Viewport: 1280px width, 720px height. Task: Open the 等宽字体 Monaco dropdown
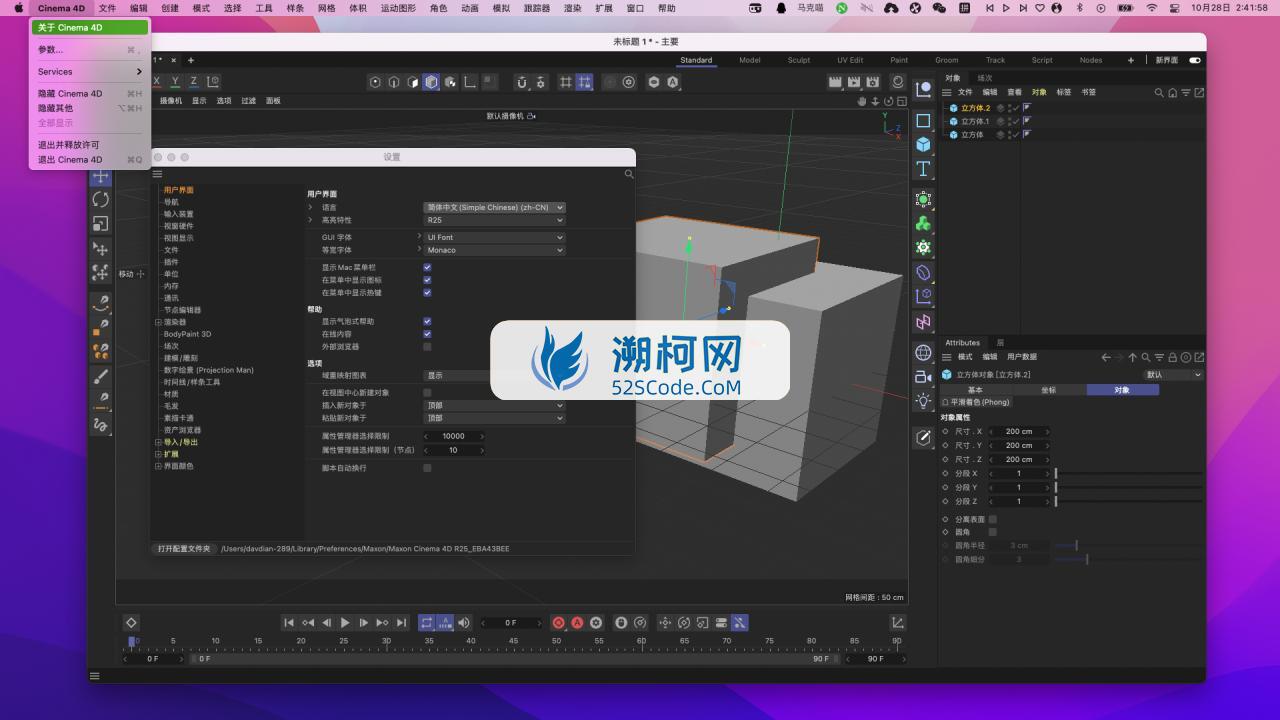click(x=495, y=250)
